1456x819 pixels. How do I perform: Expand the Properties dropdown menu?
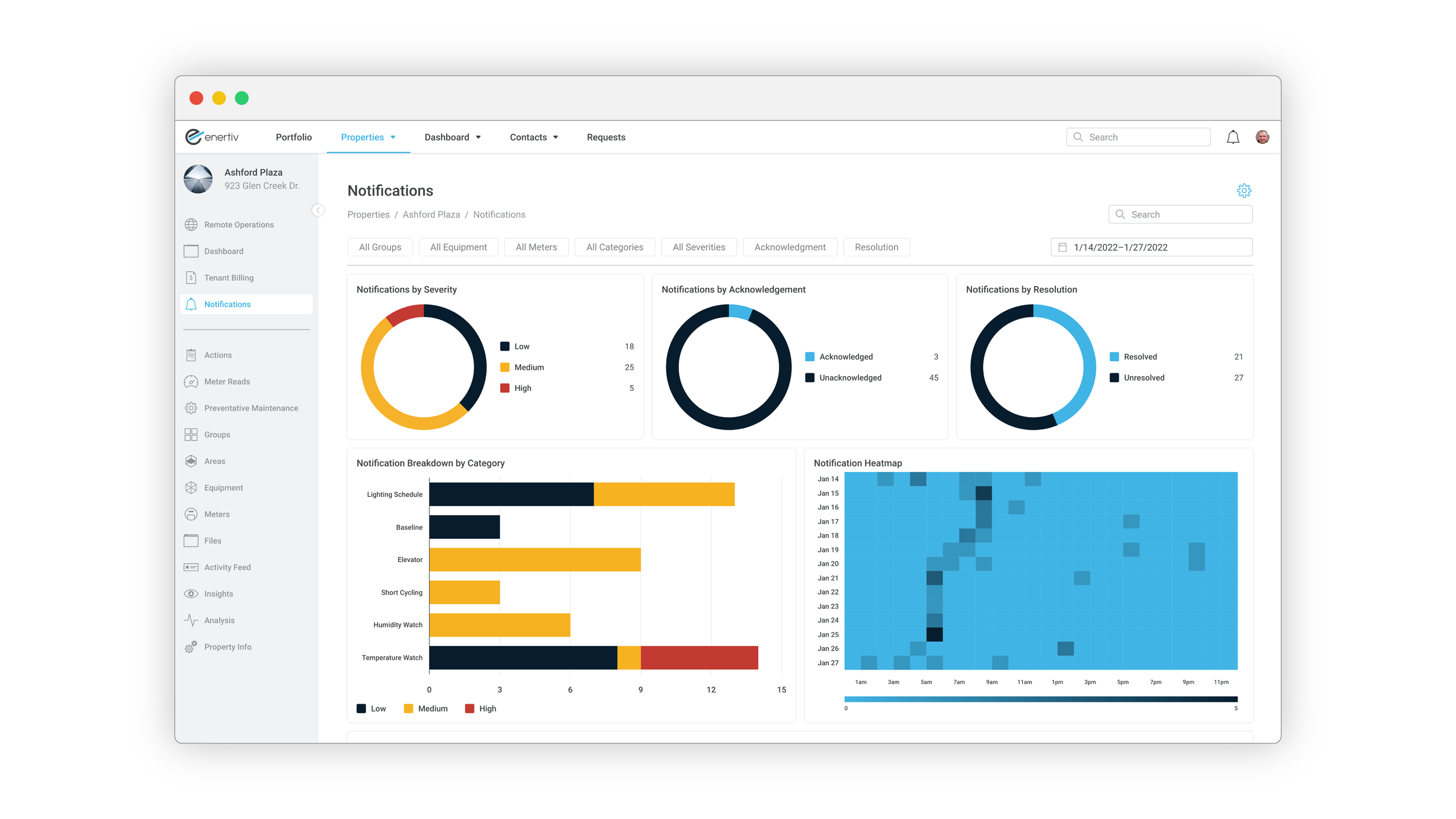point(368,137)
